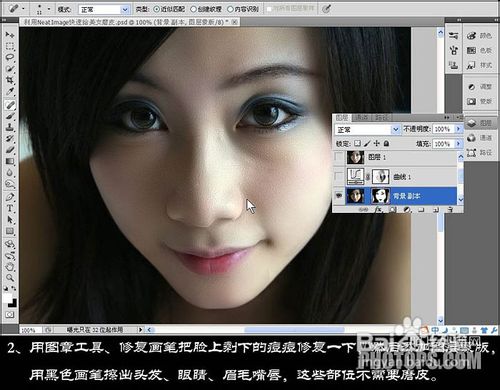Switch to the 图层 tab in Layers panel

(342, 118)
